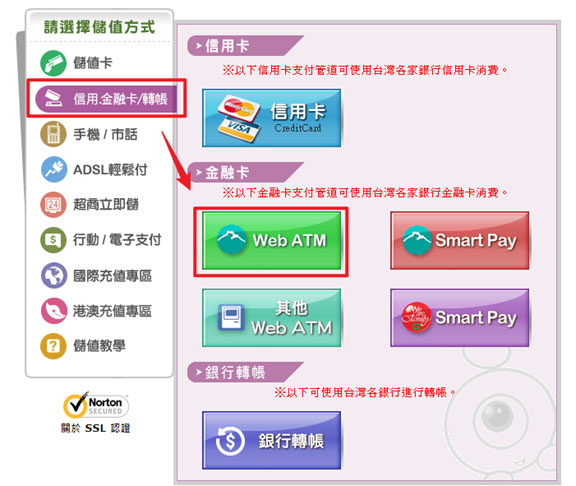Viewport: 576px width, 486px height.
Task: Open 儲值教學 question mark icon
Action: pyautogui.click(x=53, y=346)
